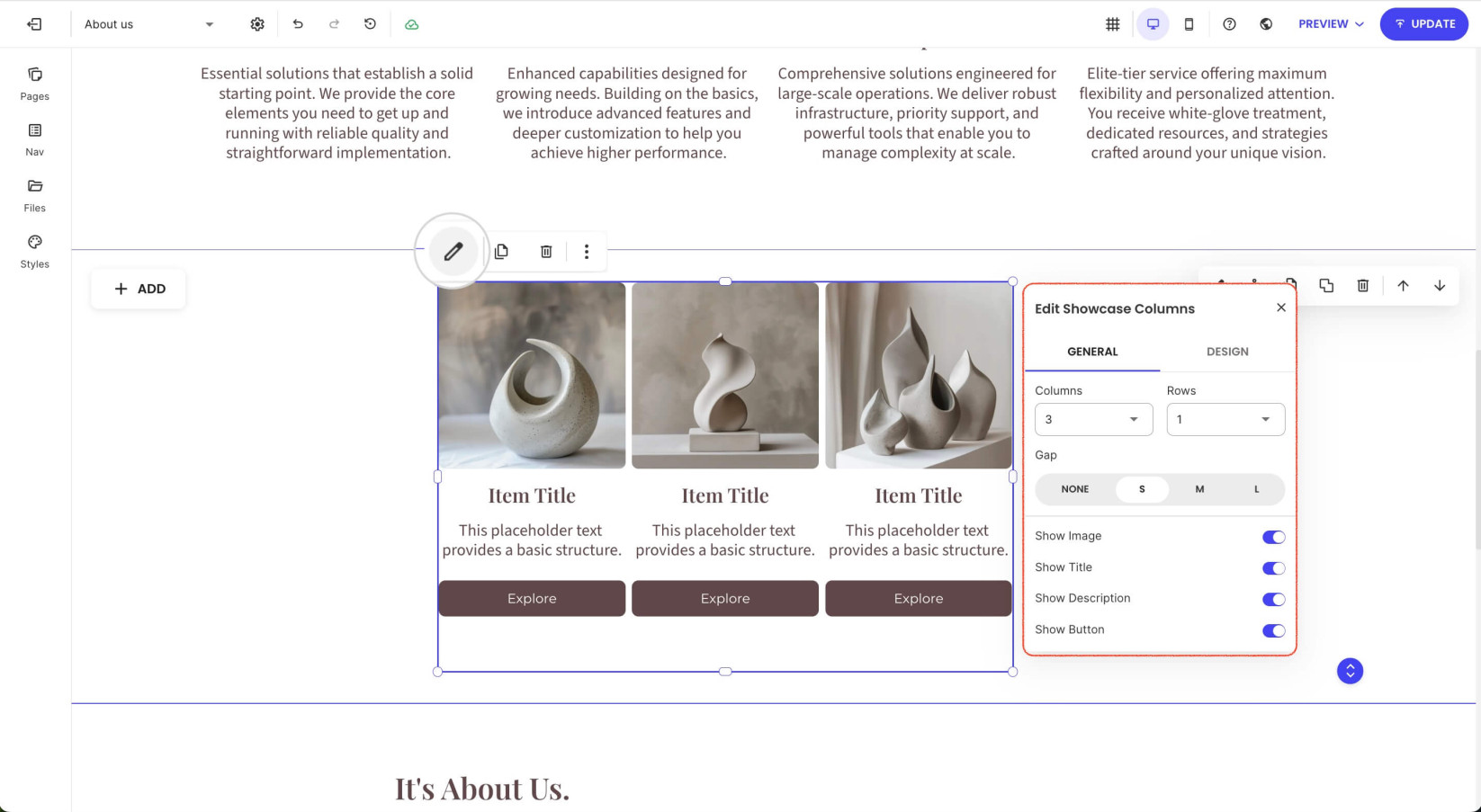
Task: Close the Edit Showcase Columns panel
Action: coord(1281,308)
